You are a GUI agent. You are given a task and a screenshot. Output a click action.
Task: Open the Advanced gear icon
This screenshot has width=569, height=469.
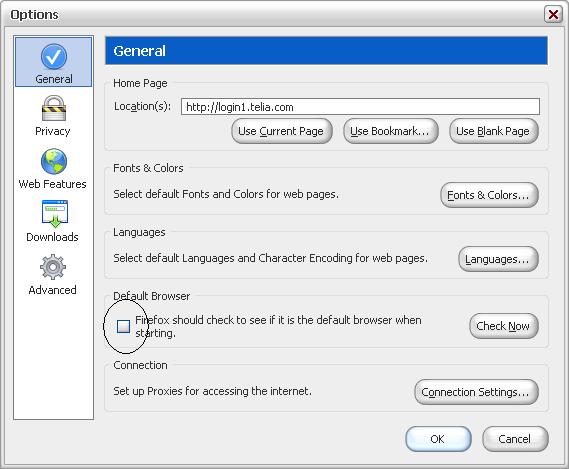tap(53, 267)
